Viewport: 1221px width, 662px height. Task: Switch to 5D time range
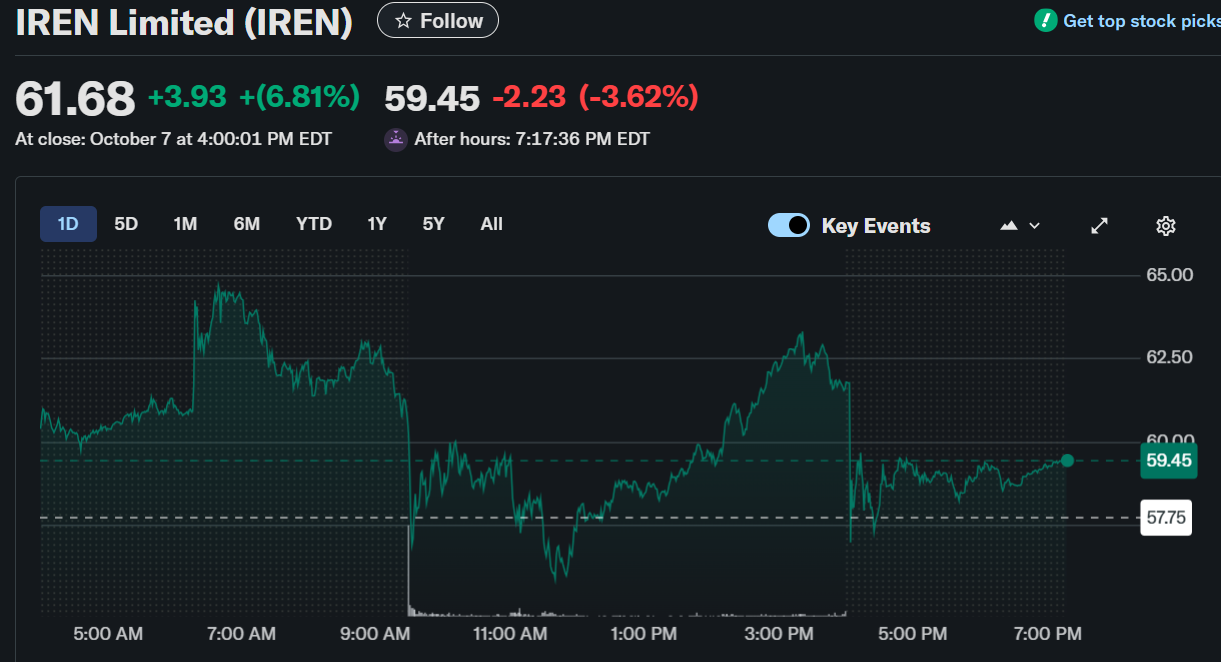(x=126, y=224)
